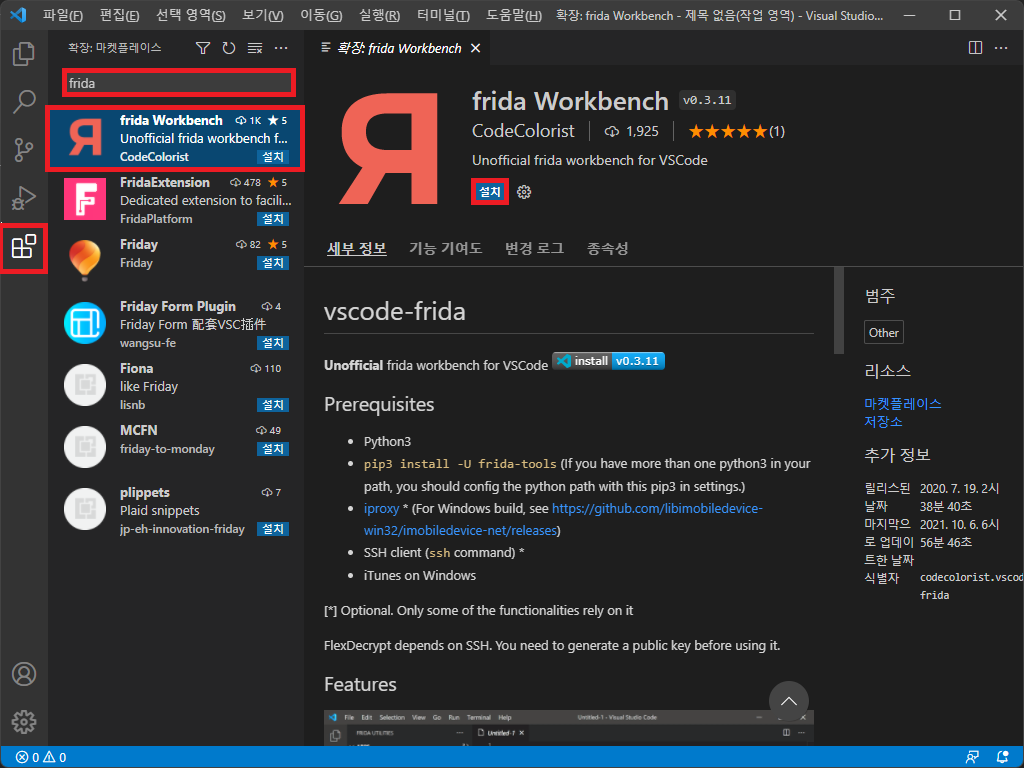Image resolution: width=1024 pixels, height=768 pixels.
Task: Click the notifications bell in the status bar
Action: tap(1003, 757)
